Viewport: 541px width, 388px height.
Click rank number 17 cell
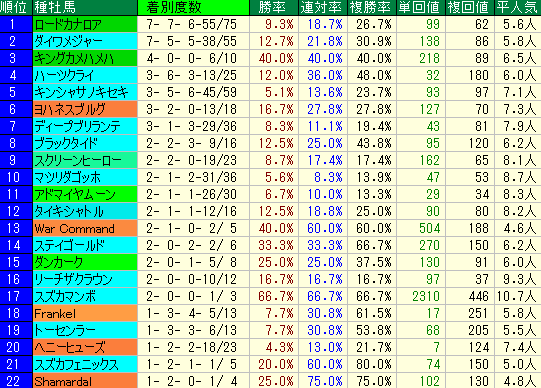[x=16, y=296]
